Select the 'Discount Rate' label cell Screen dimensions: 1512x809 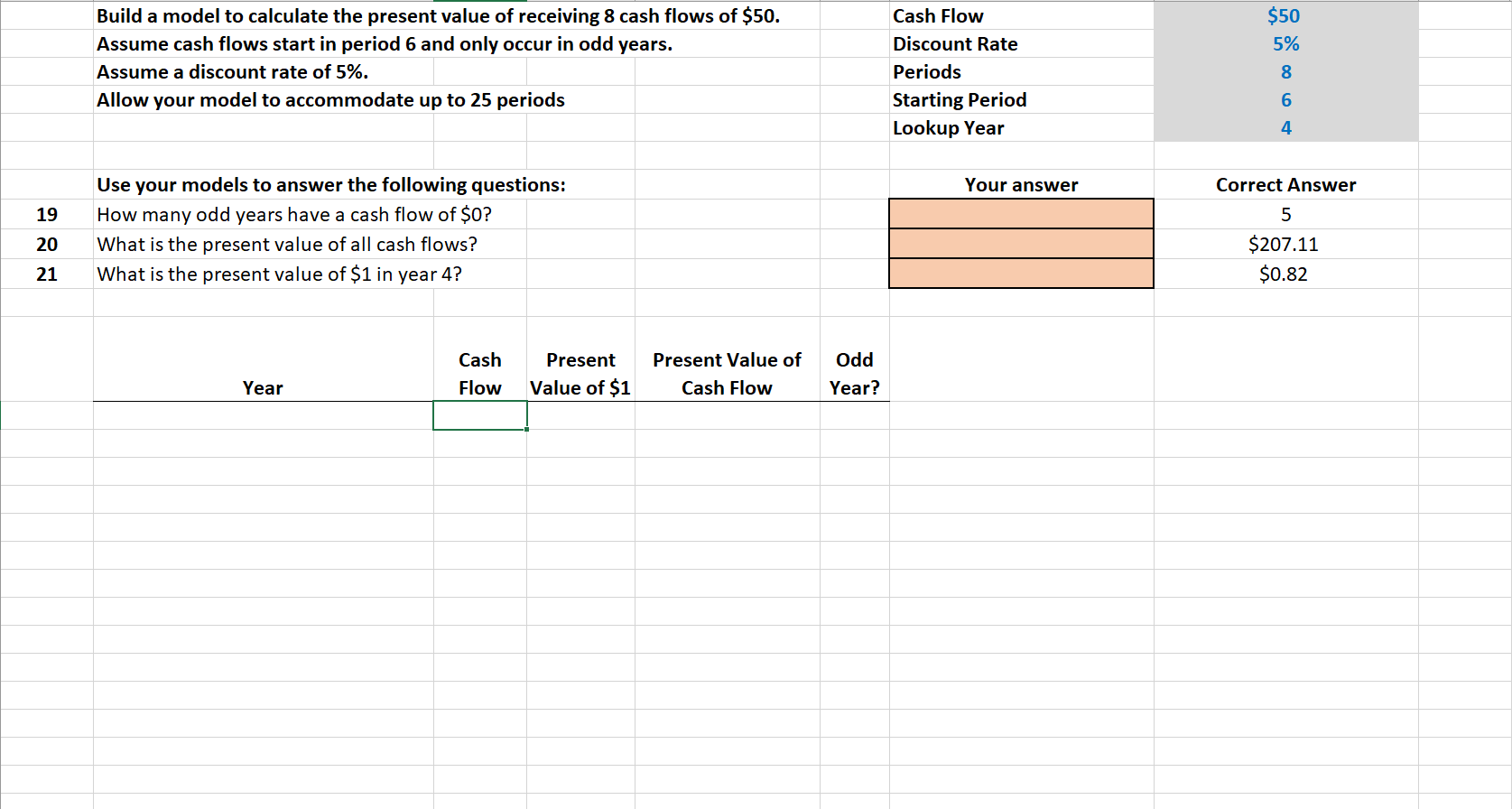(x=1021, y=43)
